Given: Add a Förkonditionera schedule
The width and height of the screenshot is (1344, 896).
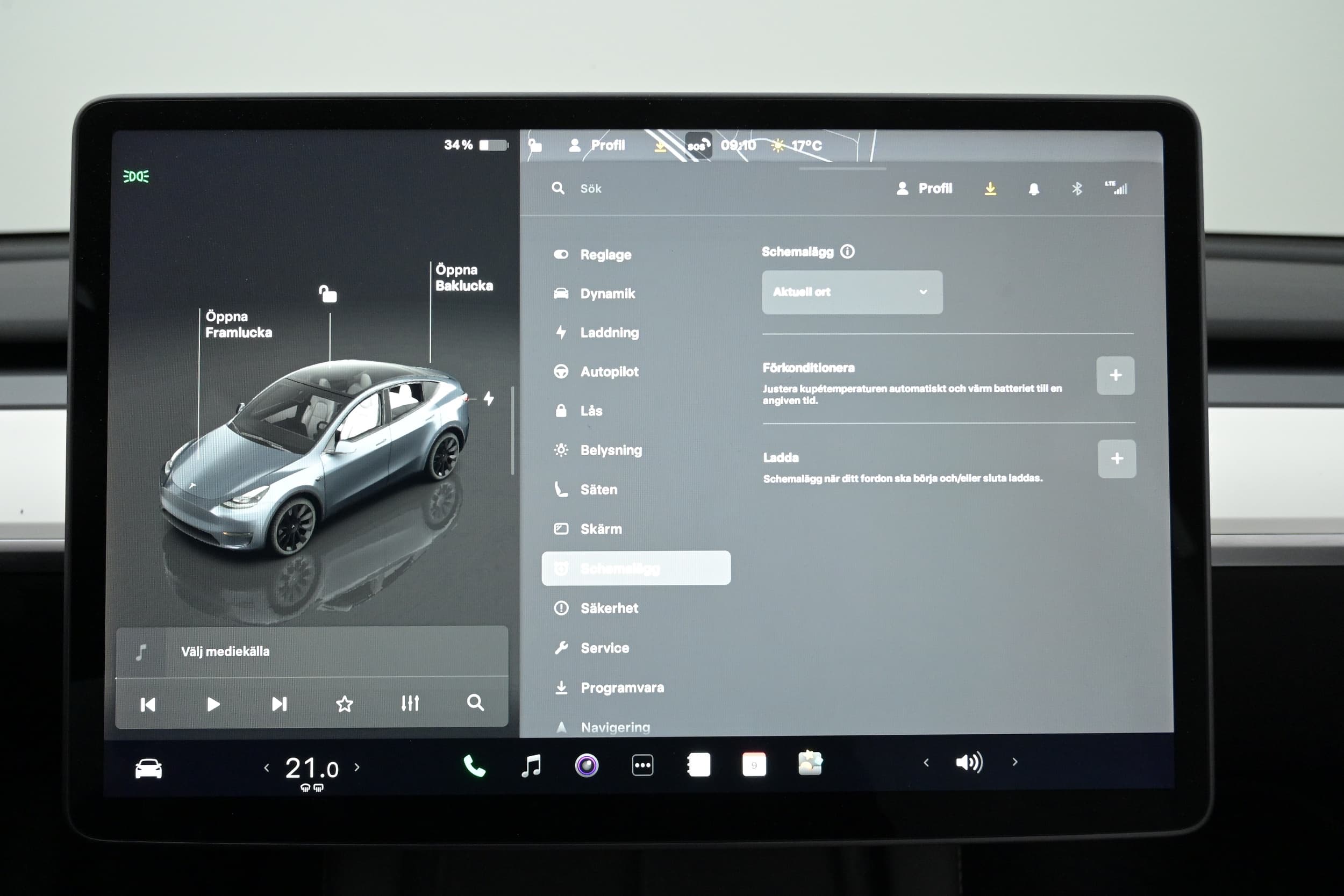Looking at the screenshot, I should point(1115,375).
